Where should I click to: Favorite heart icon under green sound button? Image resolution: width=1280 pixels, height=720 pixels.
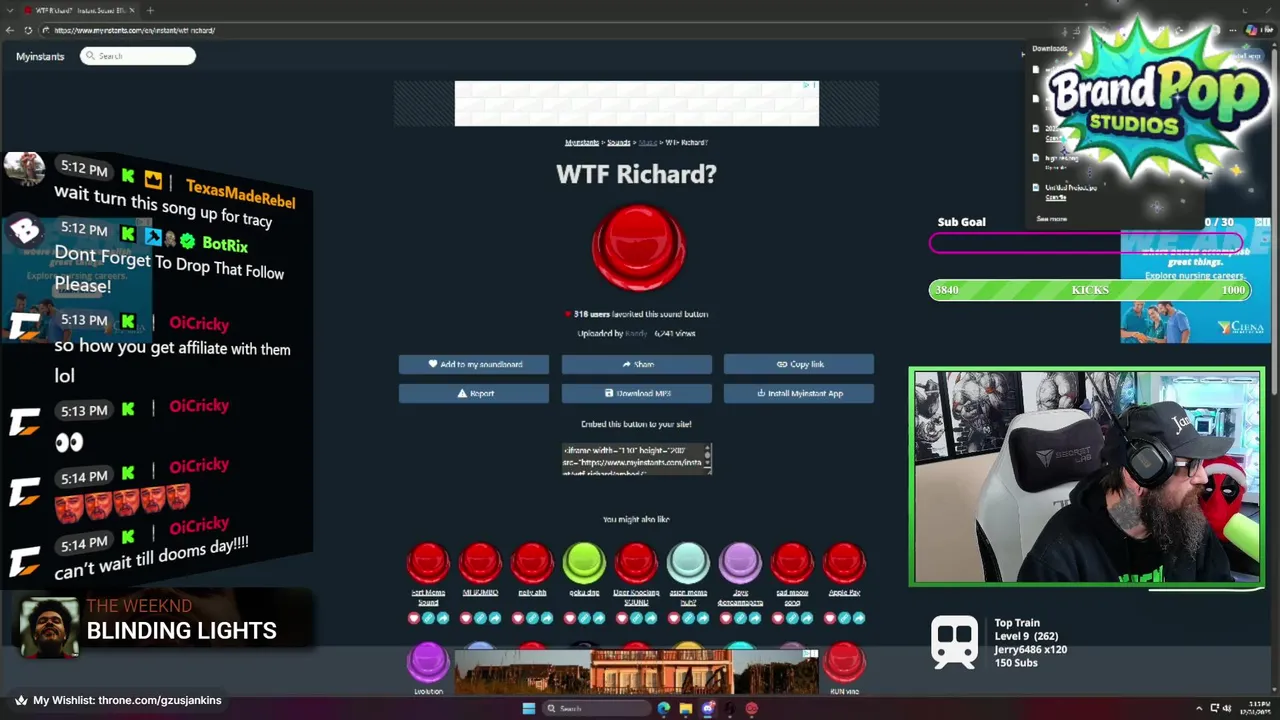570,618
